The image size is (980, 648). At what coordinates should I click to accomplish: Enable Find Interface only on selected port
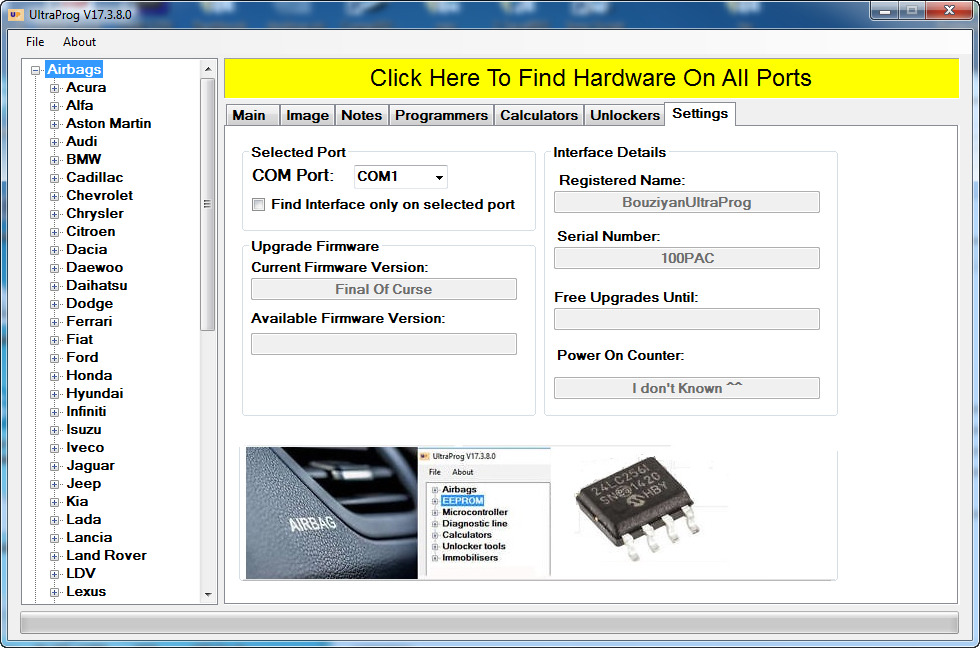pos(258,204)
